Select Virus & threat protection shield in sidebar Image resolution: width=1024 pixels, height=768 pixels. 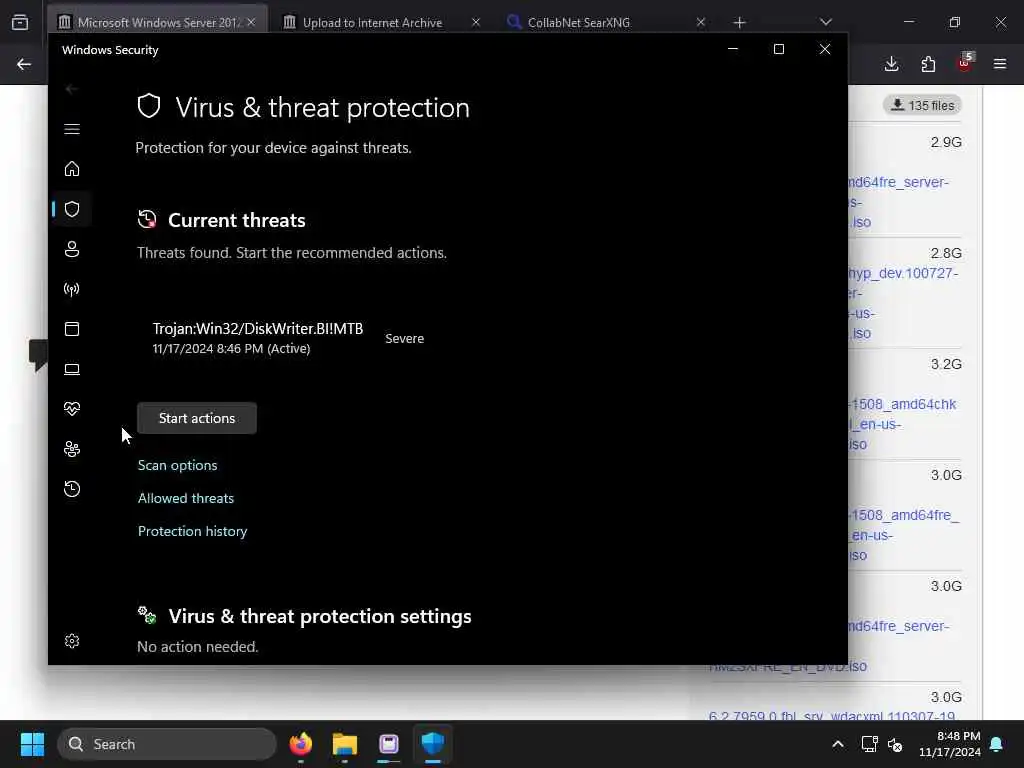[x=72, y=209]
